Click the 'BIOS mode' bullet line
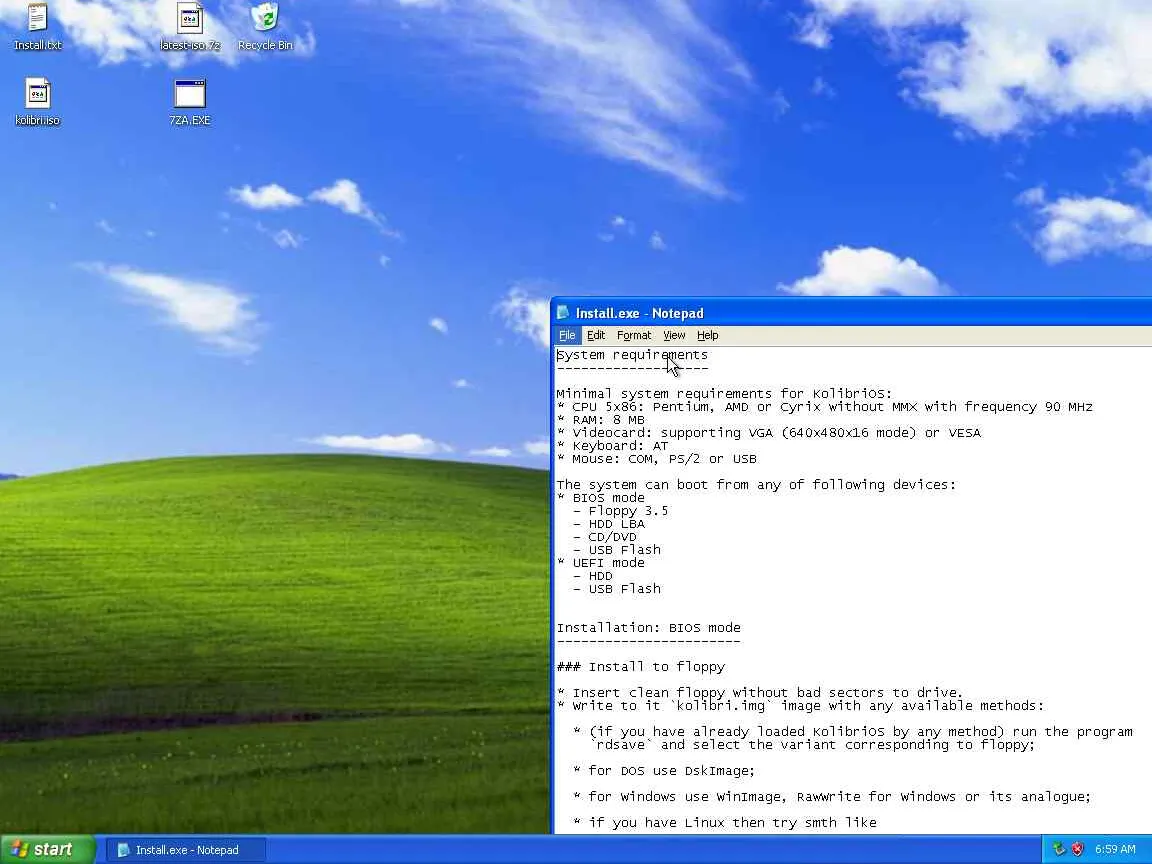This screenshot has height=864, width=1152. point(600,498)
